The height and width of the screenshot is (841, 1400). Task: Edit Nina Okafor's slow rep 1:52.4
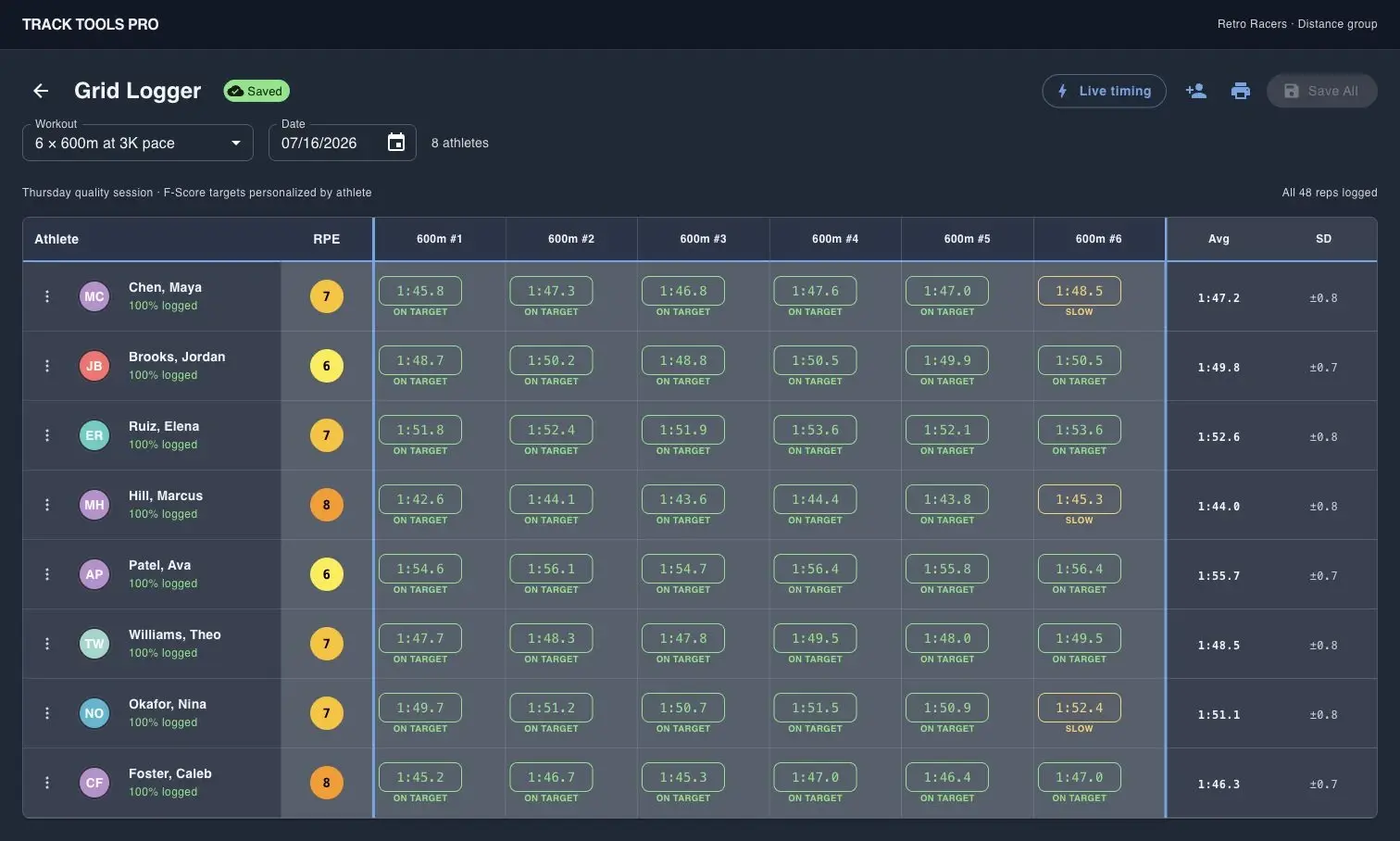(1080, 708)
